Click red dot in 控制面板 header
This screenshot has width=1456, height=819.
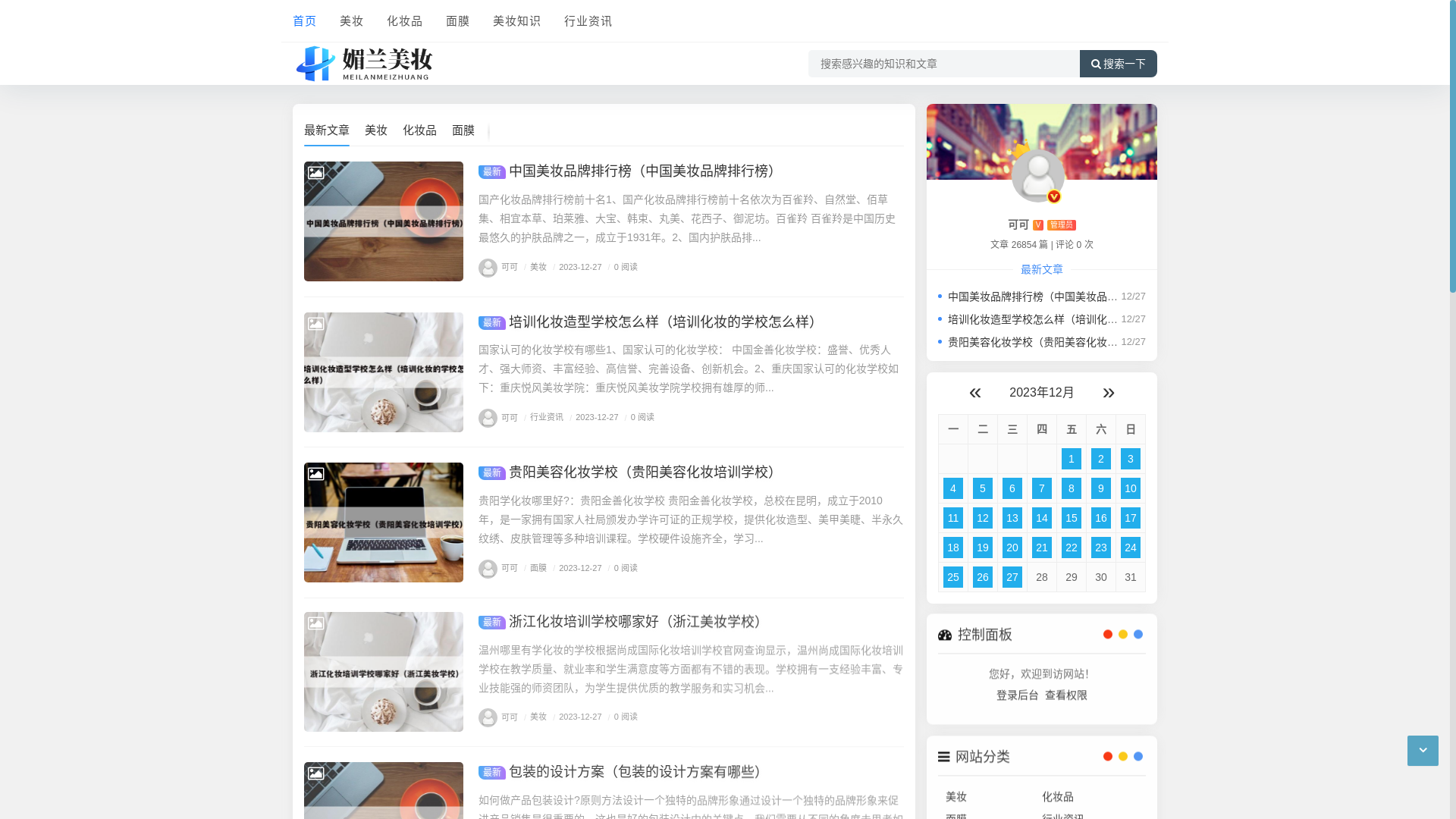pyautogui.click(x=1108, y=634)
